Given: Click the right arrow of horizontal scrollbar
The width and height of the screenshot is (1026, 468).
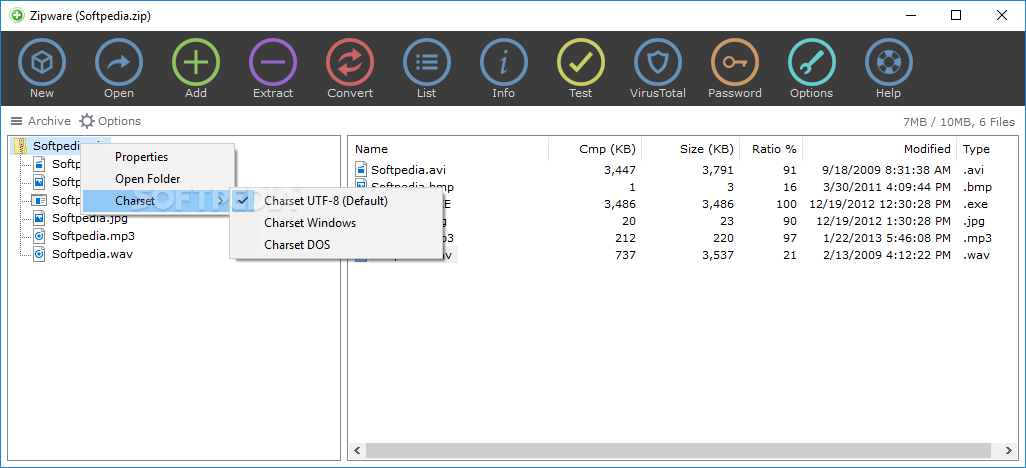Looking at the screenshot, I should pyautogui.click(x=1009, y=451).
